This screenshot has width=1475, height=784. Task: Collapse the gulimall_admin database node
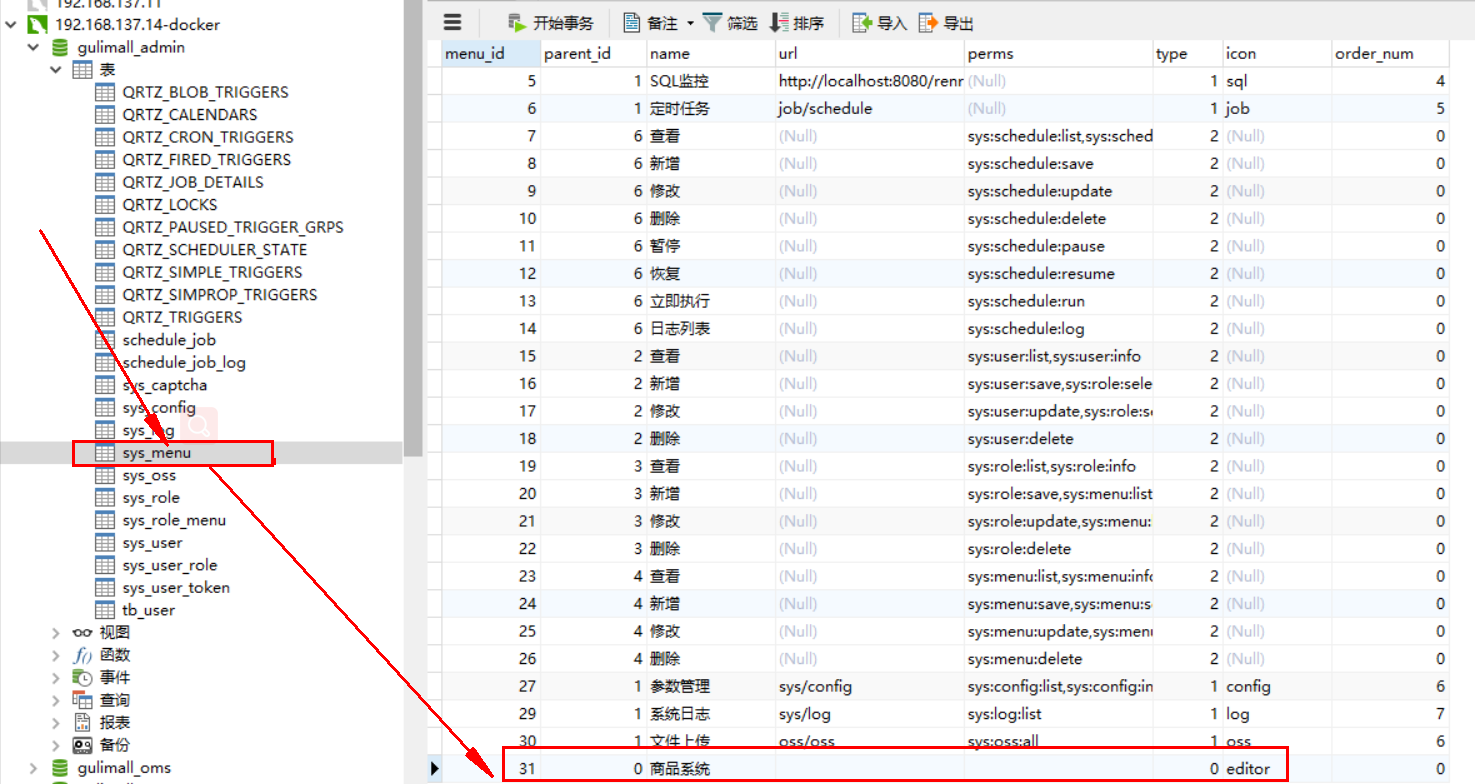(x=34, y=47)
